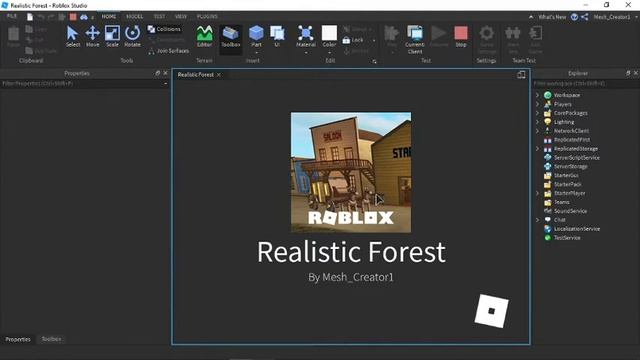
Task: Click the Team Test start icon
Action: [x=513, y=33]
